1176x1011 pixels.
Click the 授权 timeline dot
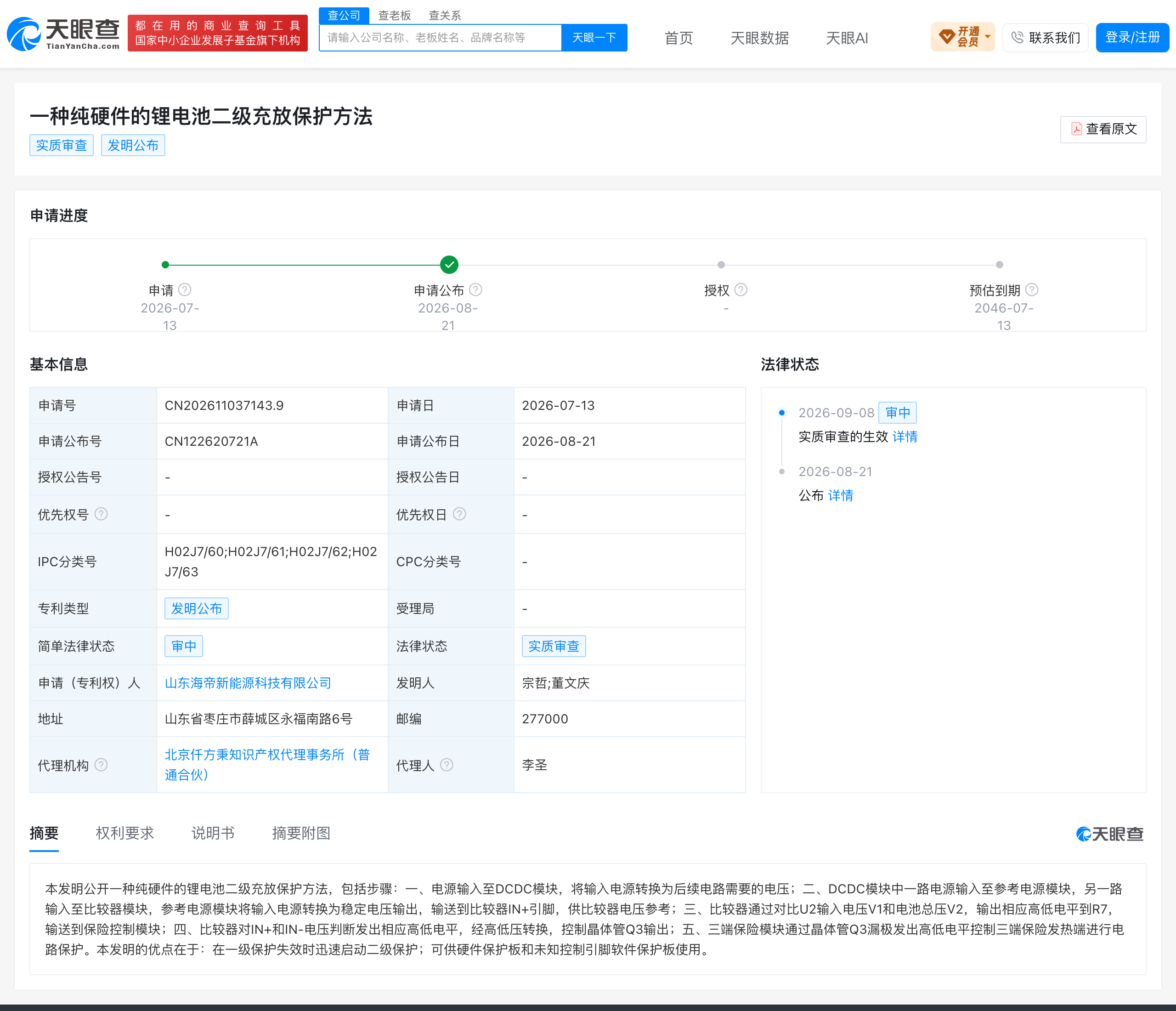[721, 265]
